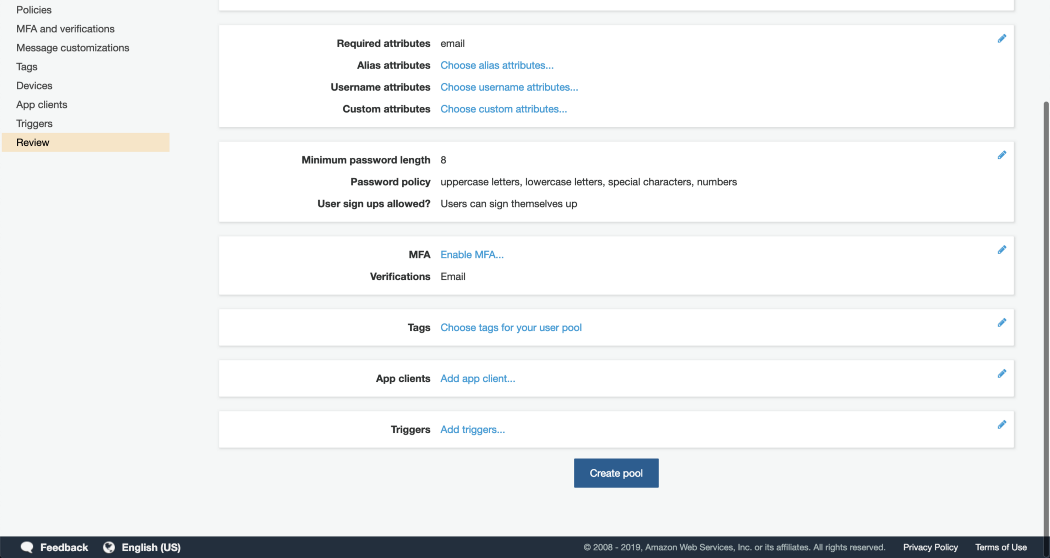Click the 'email' required attribute value
Viewport: 1050px width, 558px height.
(x=453, y=44)
